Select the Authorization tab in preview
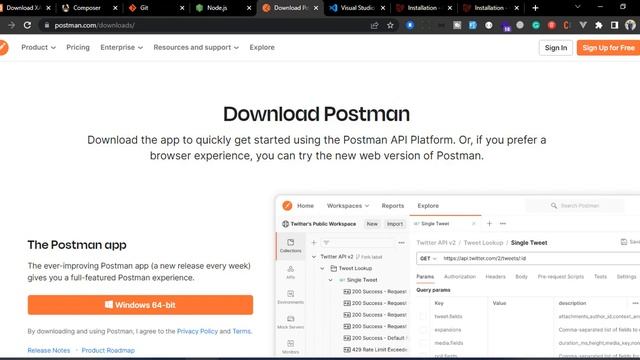The image size is (640, 360). coord(460,277)
